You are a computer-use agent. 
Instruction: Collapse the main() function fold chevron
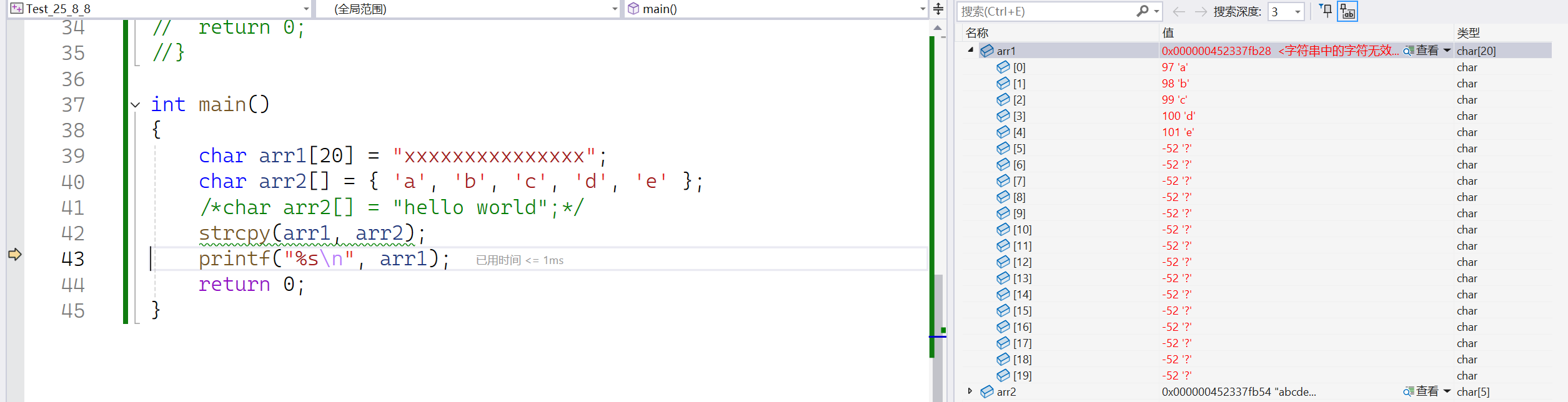pos(135,105)
